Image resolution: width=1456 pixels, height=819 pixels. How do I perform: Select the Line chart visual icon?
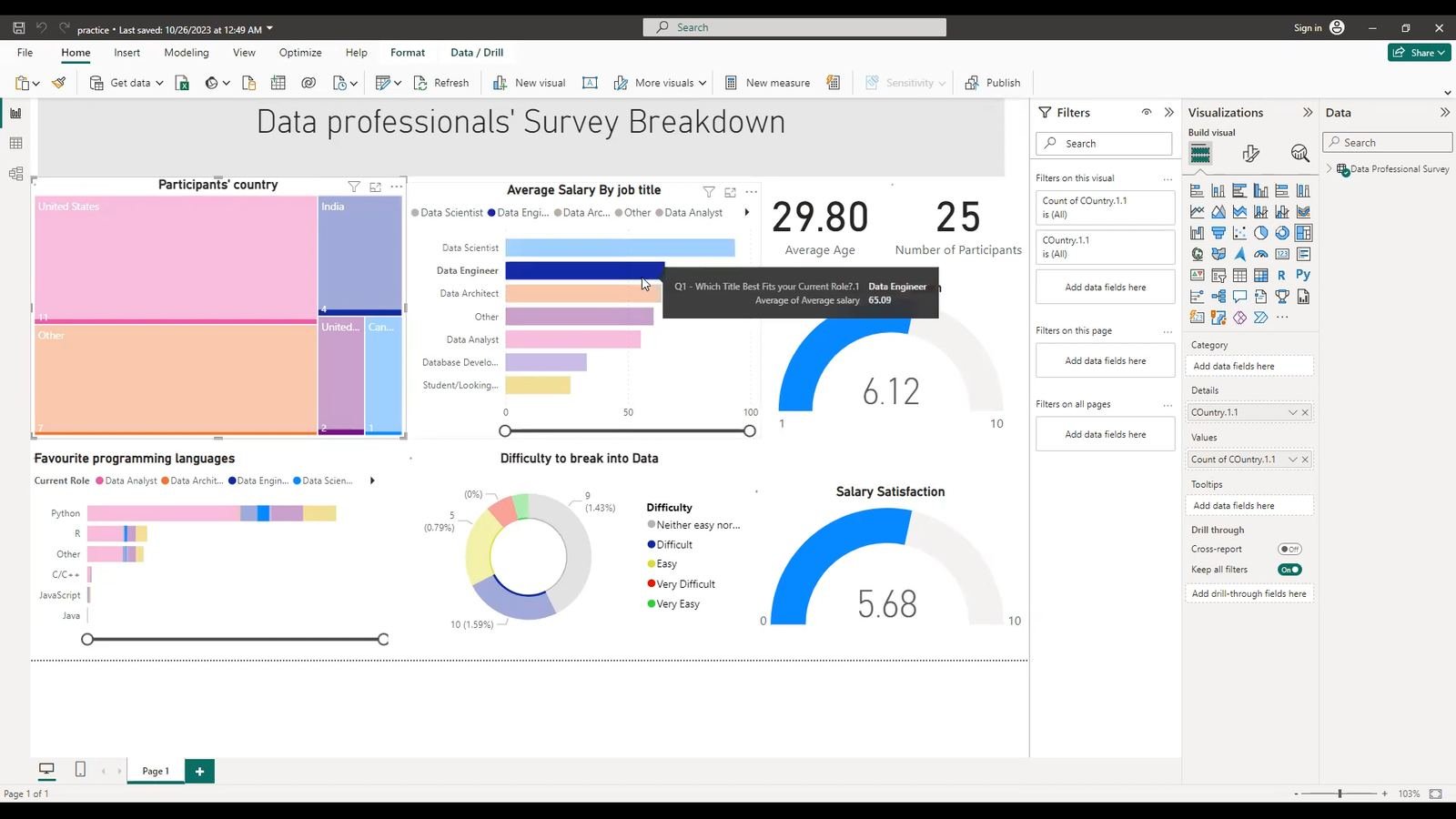click(1197, 212)
